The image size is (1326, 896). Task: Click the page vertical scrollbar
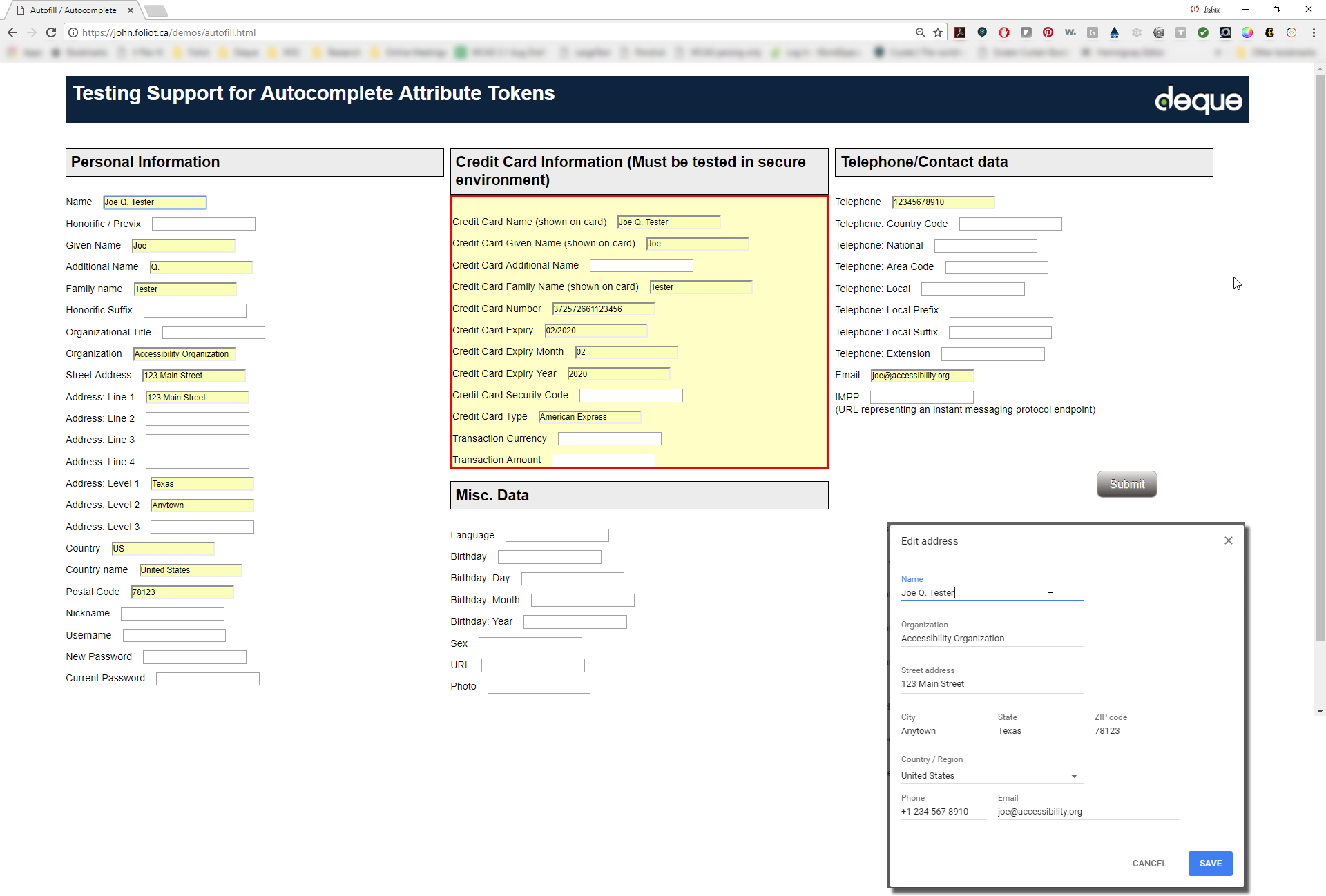coord(1320,345)
